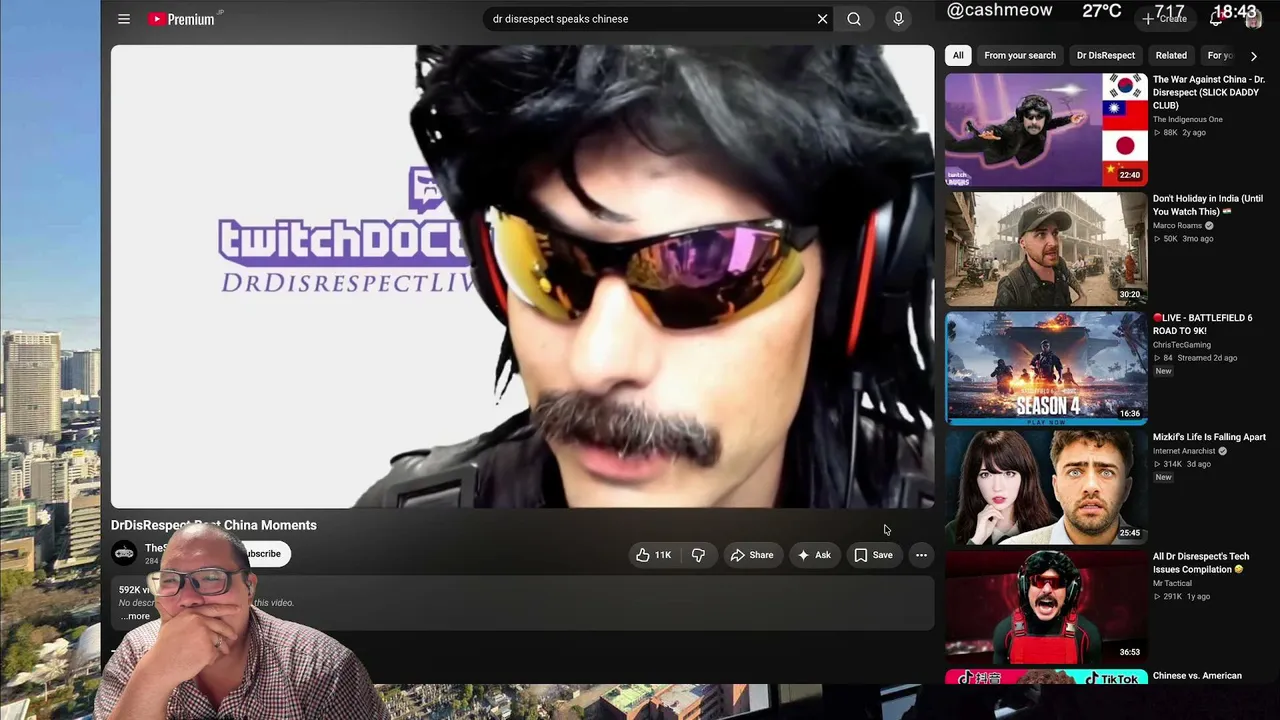Viewport: 1280px width, 720px height.
Task: Visit 'The Indigenous One' channel
Action: pyautogui.click(x=1188, y=119)
